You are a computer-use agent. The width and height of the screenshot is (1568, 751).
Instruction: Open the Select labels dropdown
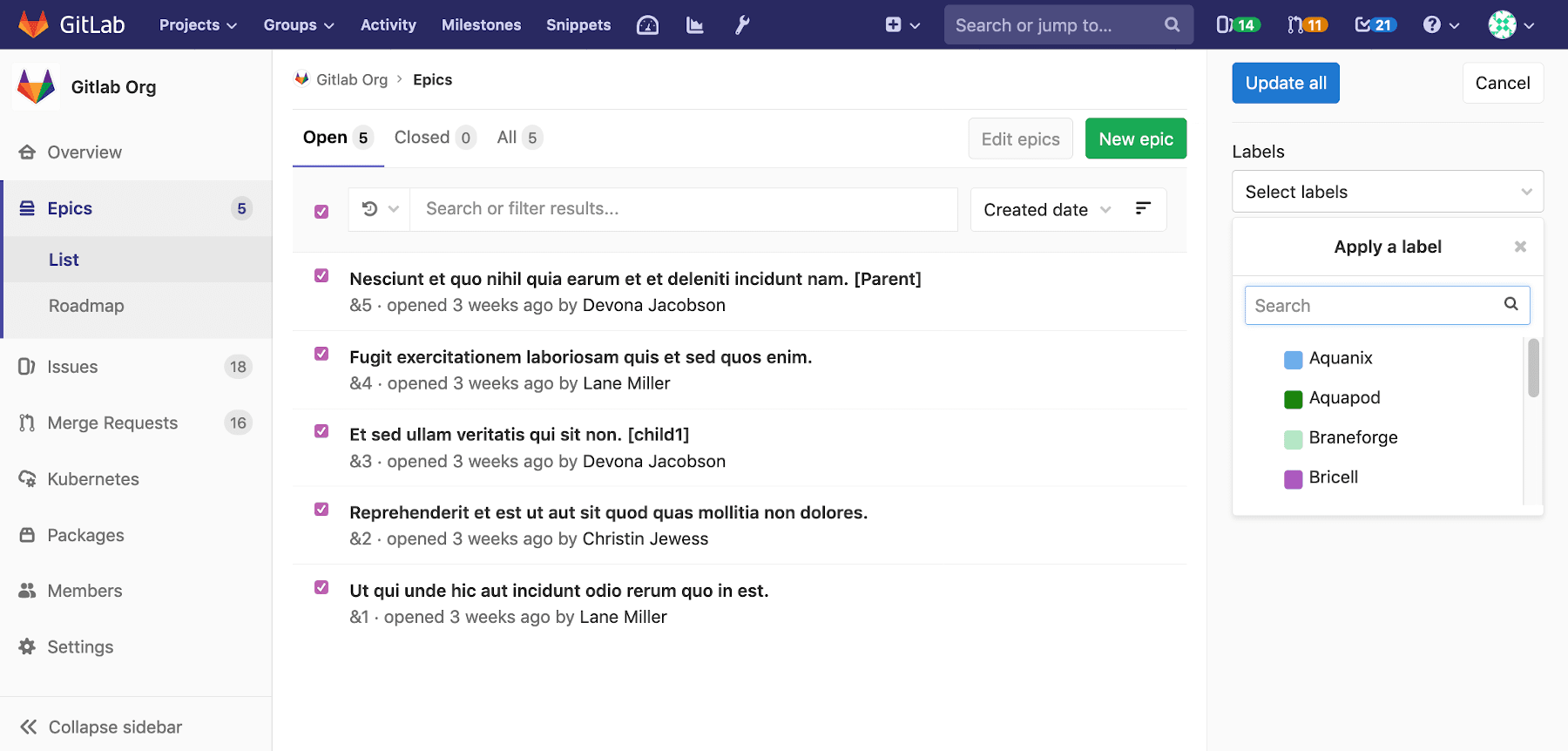(1387, 192)
